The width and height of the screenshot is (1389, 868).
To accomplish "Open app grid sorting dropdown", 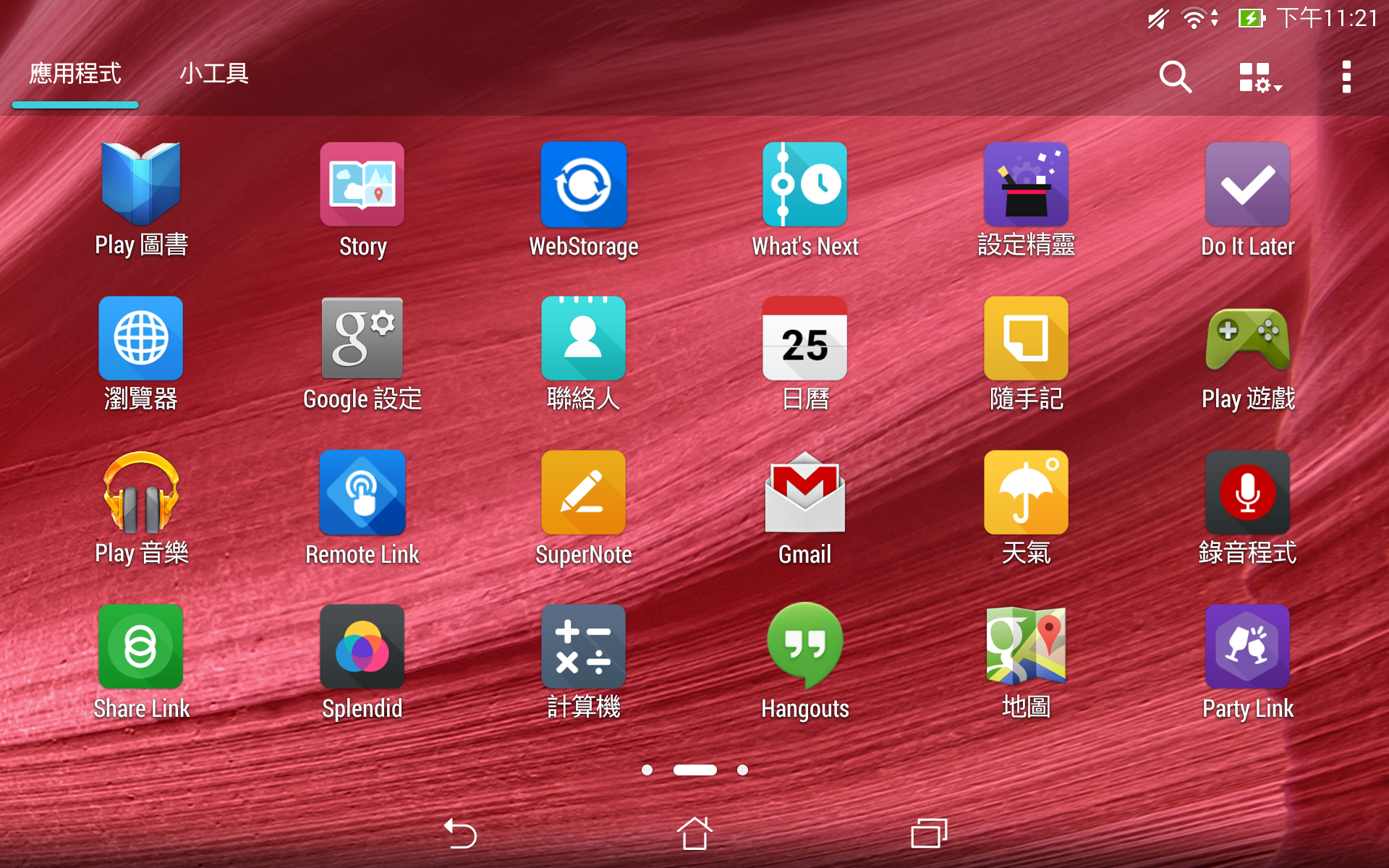I will (x=1260, y=77).
